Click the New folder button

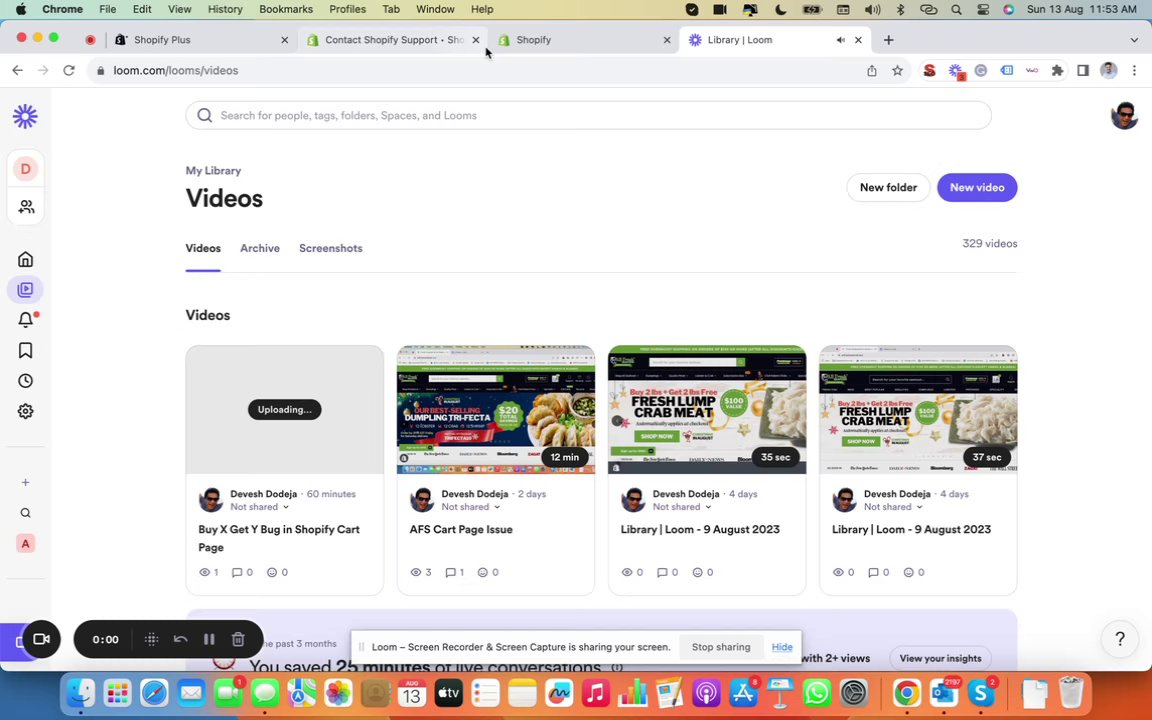[888, 187]
